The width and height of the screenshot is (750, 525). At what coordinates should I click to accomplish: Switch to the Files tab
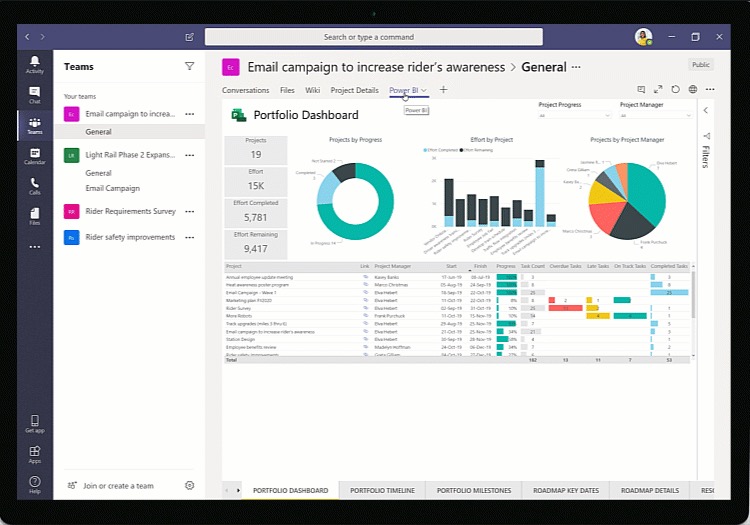(287, 90)
